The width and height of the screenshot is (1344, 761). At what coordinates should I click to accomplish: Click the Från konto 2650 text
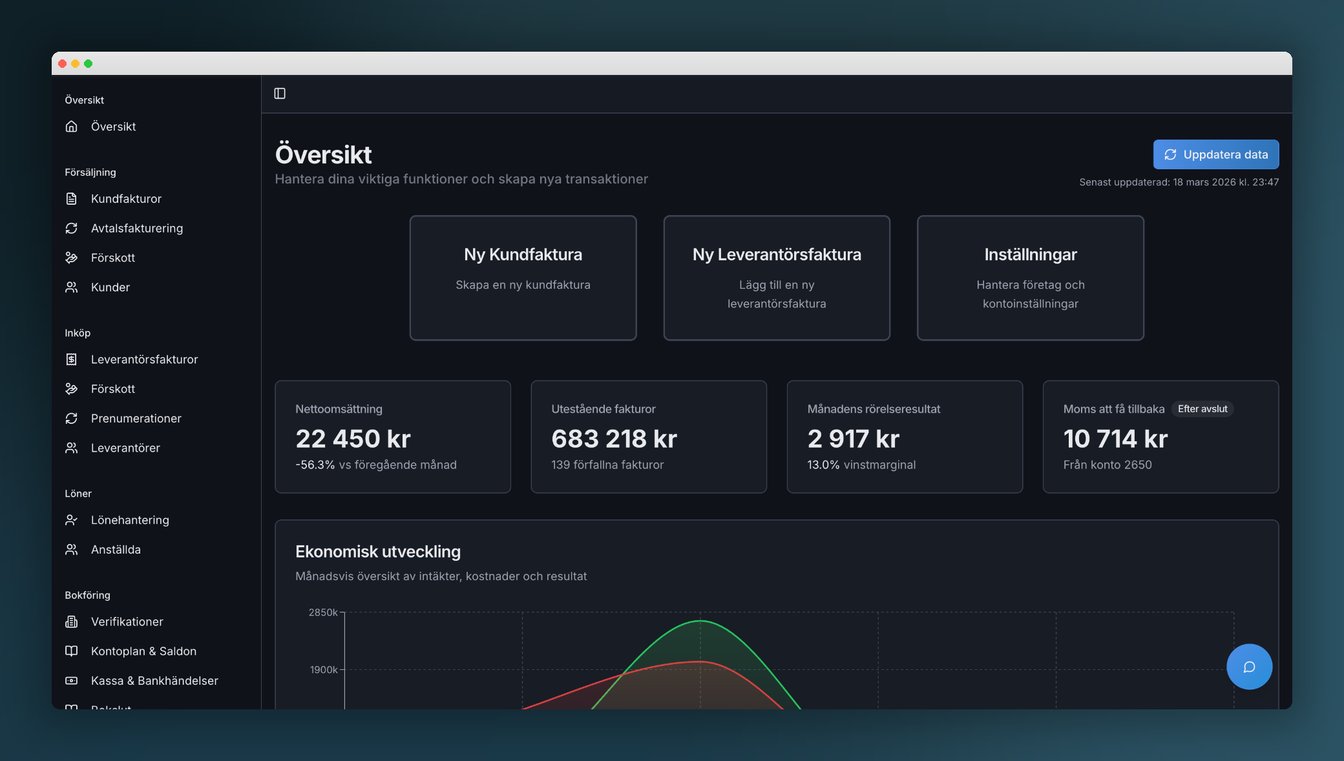(x=1107, y=465)
